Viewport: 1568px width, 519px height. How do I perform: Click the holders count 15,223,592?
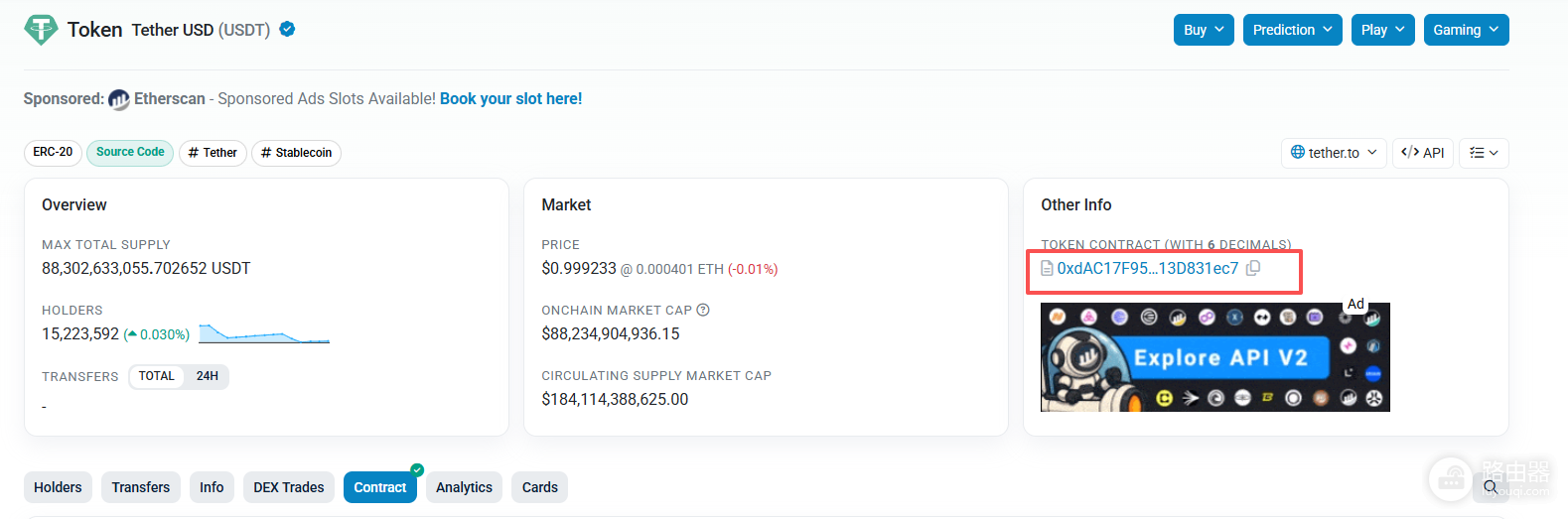tap(80, 333)
